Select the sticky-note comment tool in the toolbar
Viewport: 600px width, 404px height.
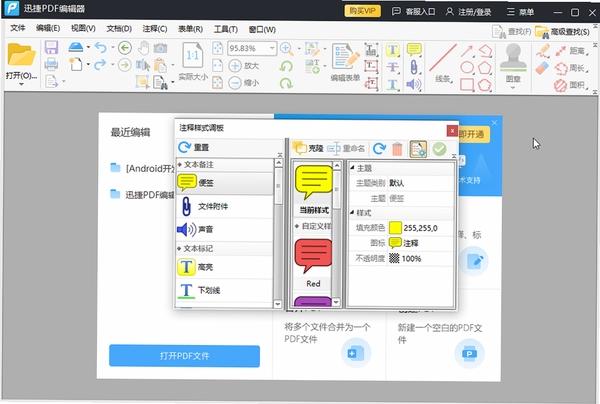tap(414, 49)
